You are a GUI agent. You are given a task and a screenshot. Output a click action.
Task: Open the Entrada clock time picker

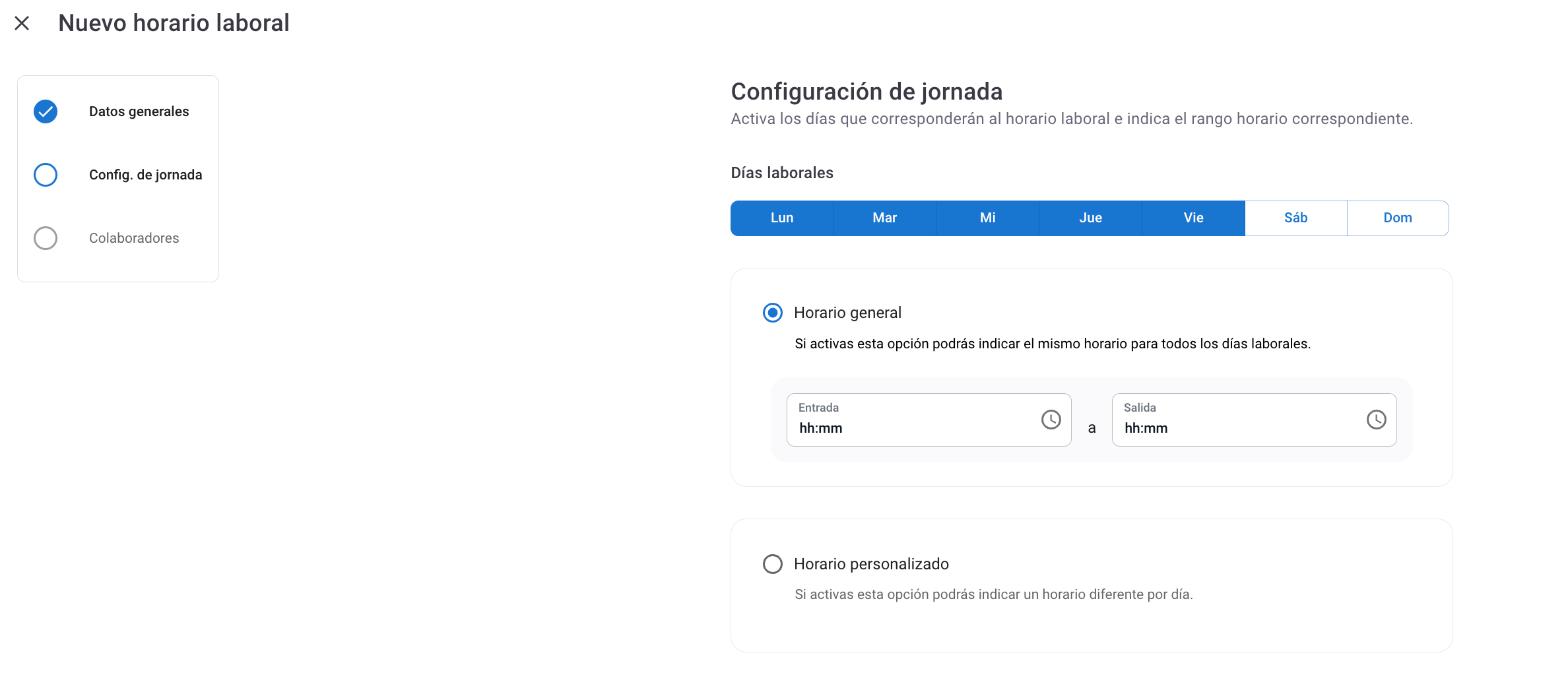pyautogui.click(x=1051, y=420)
